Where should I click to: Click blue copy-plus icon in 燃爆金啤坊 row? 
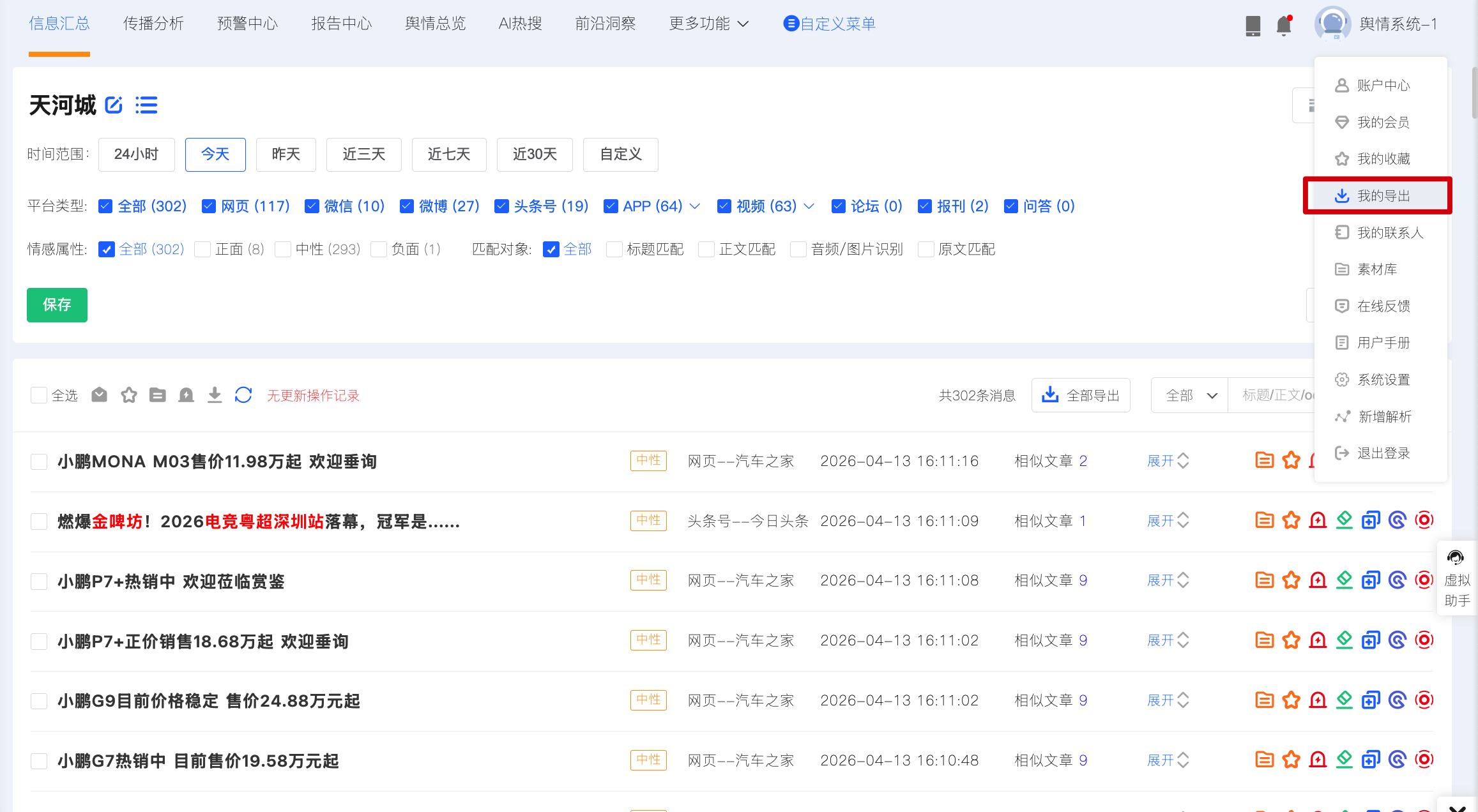pos(1371,520)
